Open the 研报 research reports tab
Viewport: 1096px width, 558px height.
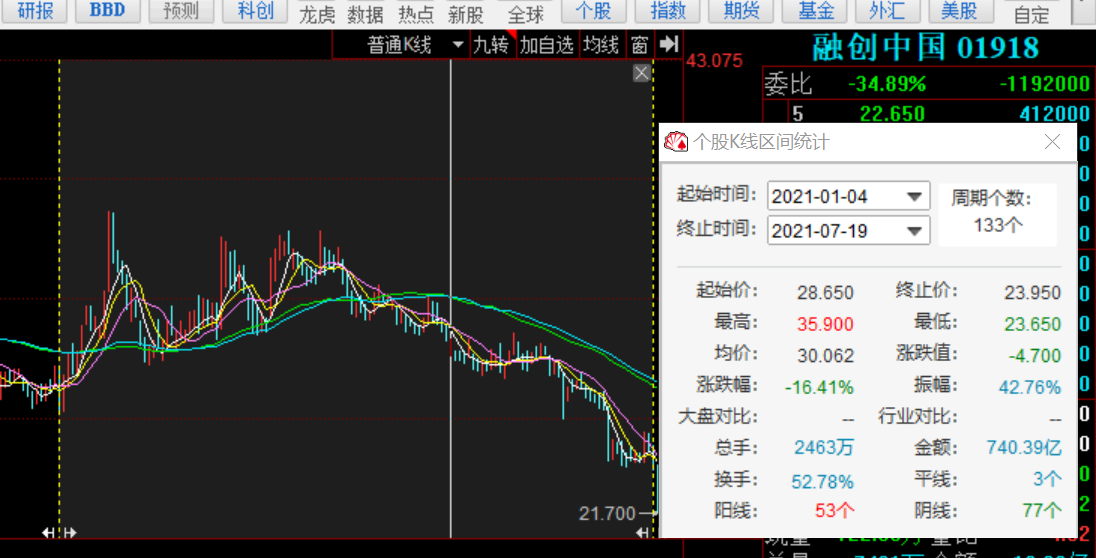(x=35, y=11)
